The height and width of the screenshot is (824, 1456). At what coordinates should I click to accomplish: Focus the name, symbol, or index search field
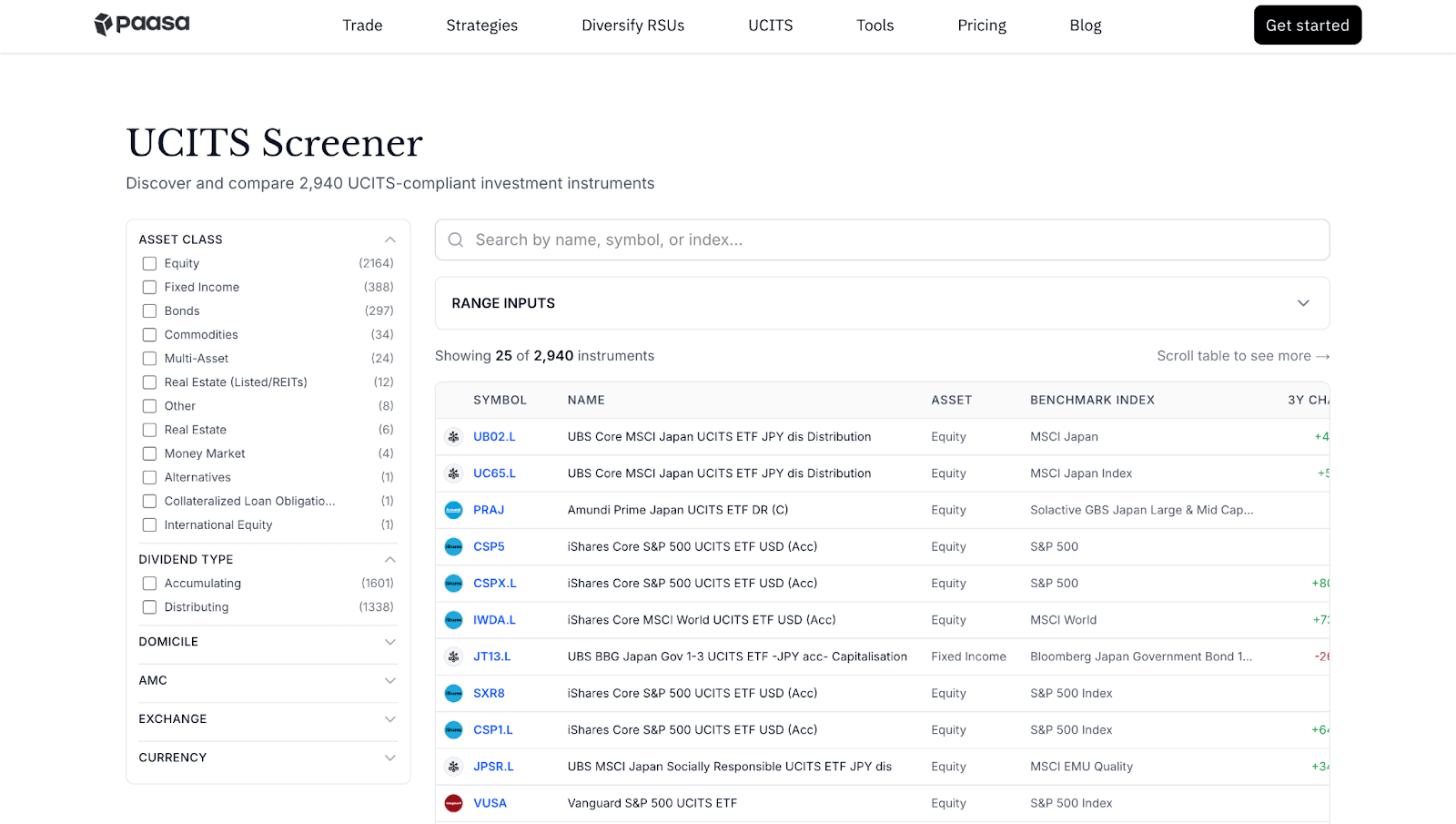tap(882, 240)
